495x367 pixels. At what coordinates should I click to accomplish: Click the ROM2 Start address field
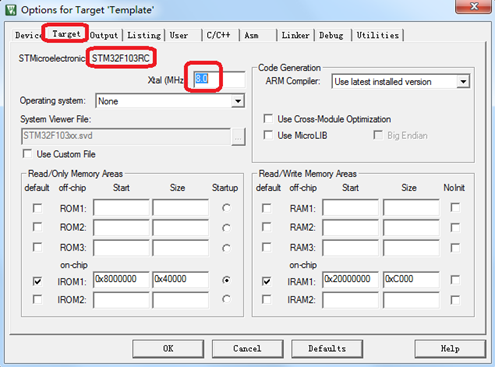click(x=121, y=228)
